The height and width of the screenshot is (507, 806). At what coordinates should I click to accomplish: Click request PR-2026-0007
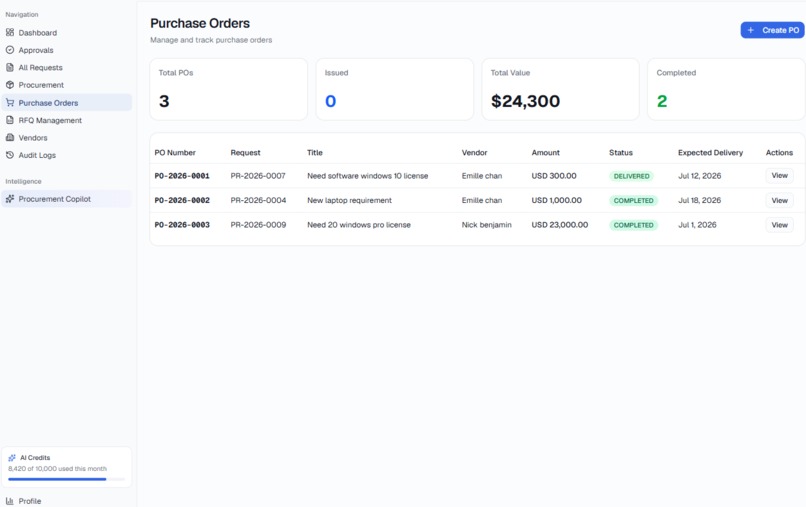[x=258, y=176]
